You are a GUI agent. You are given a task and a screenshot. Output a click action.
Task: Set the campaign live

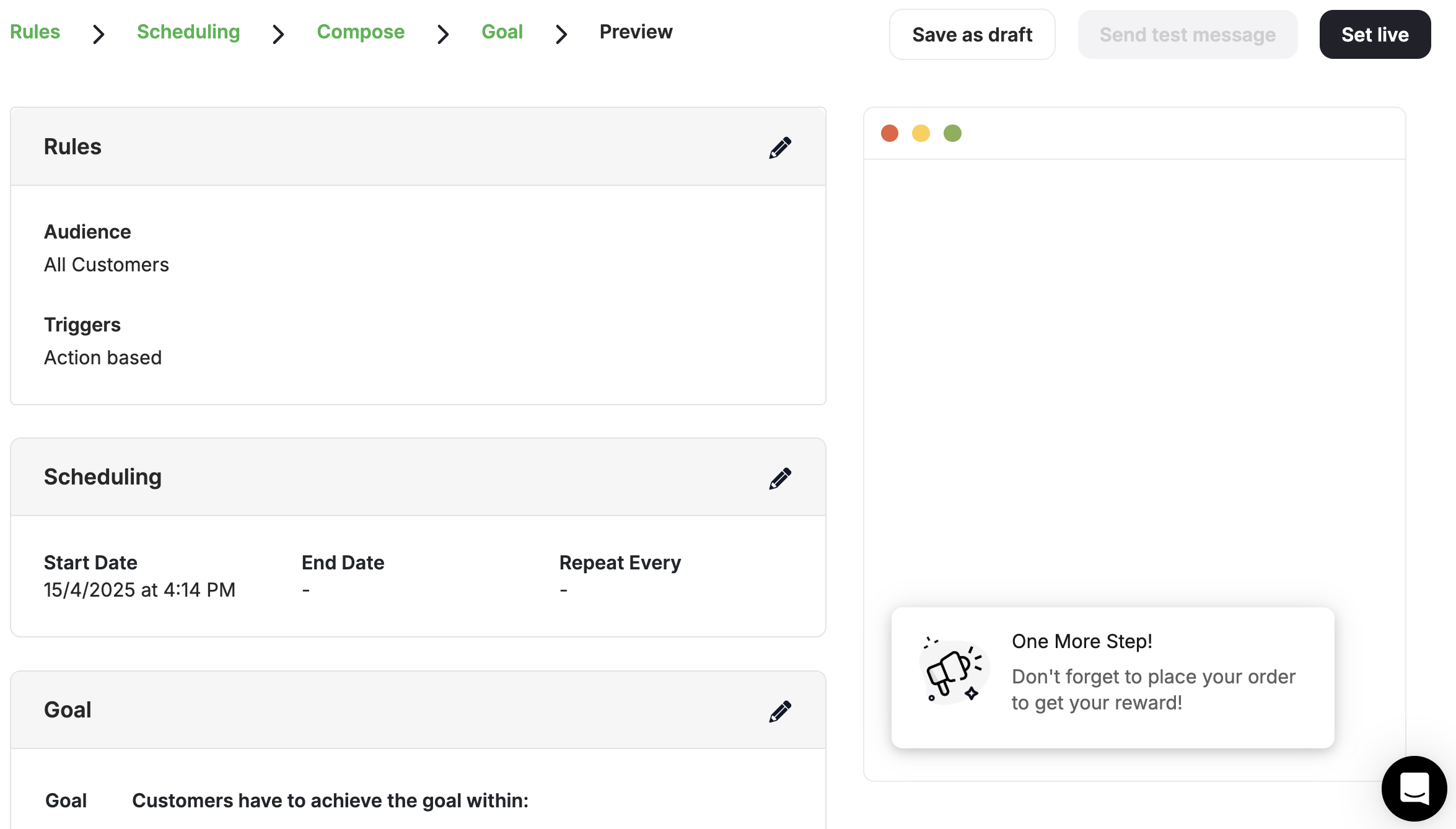[1375, 34]
